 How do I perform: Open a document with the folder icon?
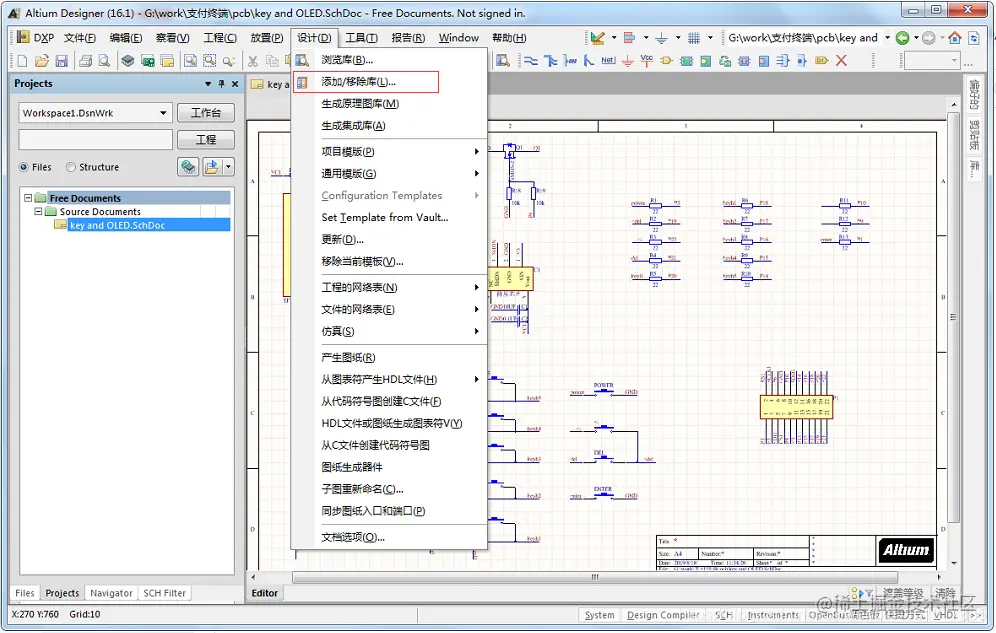(x=42, y=61)
